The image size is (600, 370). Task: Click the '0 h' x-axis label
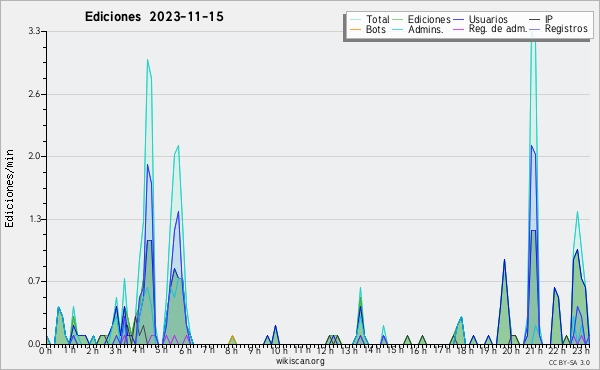[46, 351]
